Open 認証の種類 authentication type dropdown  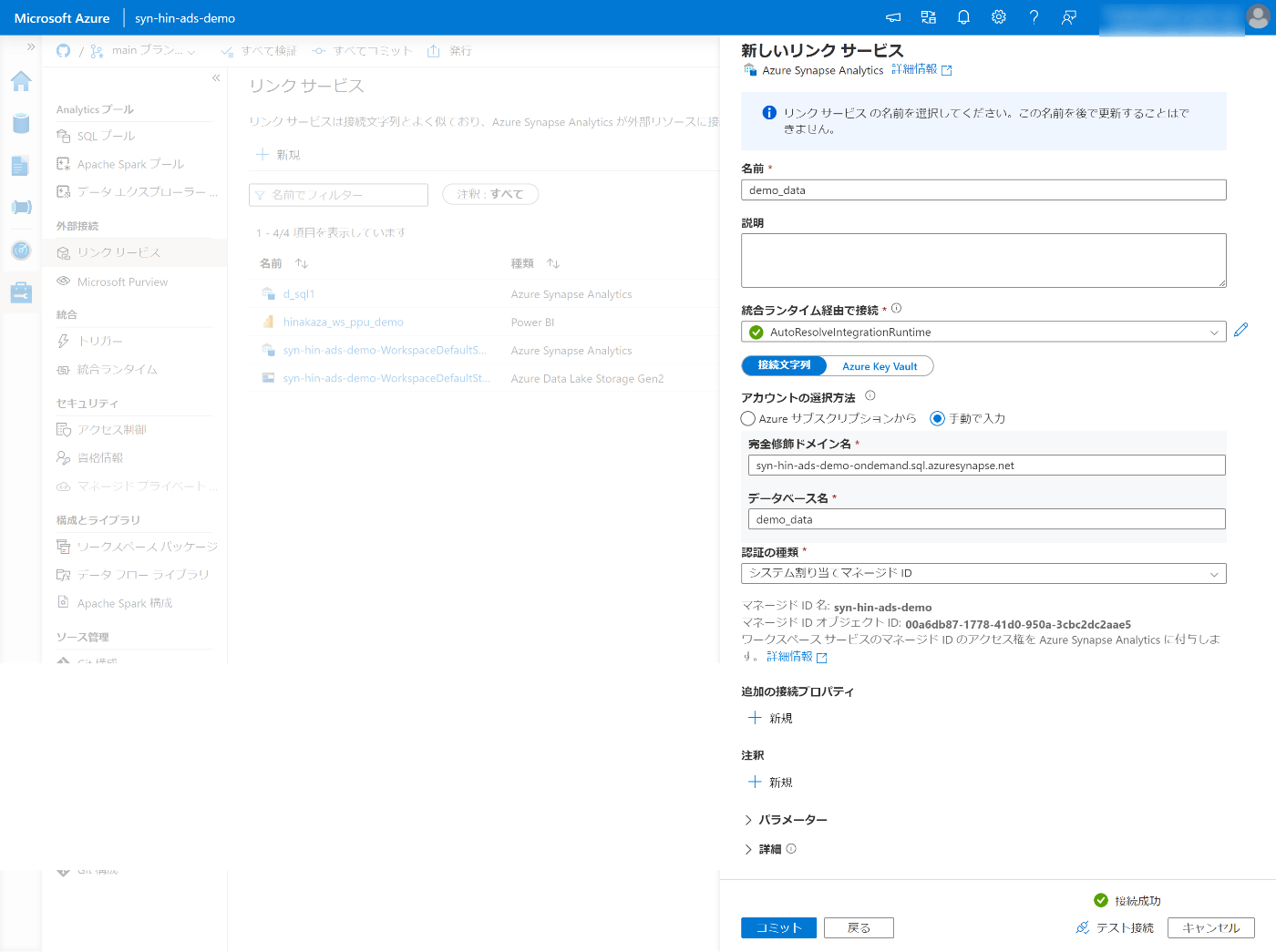coord(983,573)
